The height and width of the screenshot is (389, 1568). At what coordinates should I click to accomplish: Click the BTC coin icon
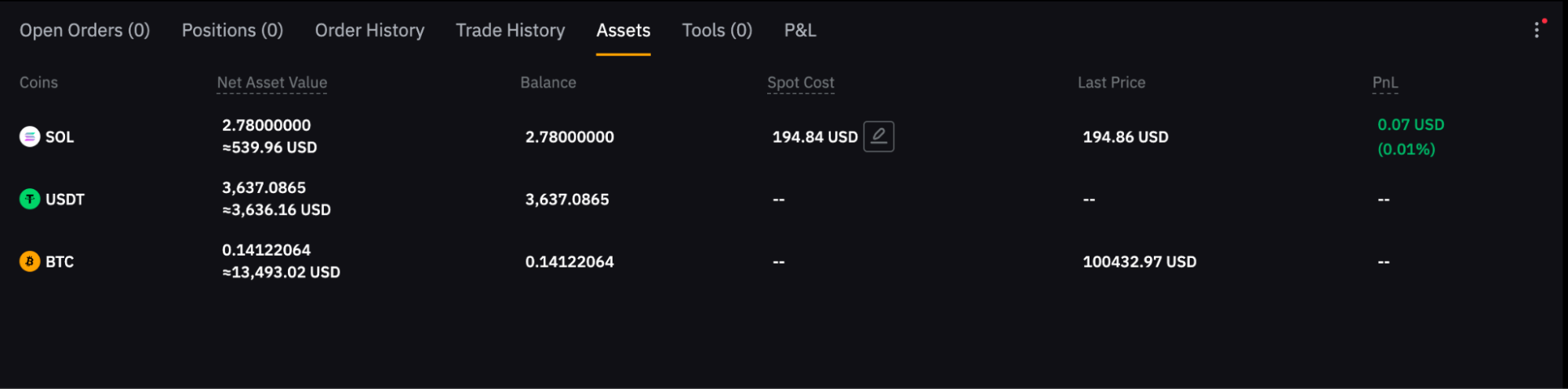coord(30,261)
